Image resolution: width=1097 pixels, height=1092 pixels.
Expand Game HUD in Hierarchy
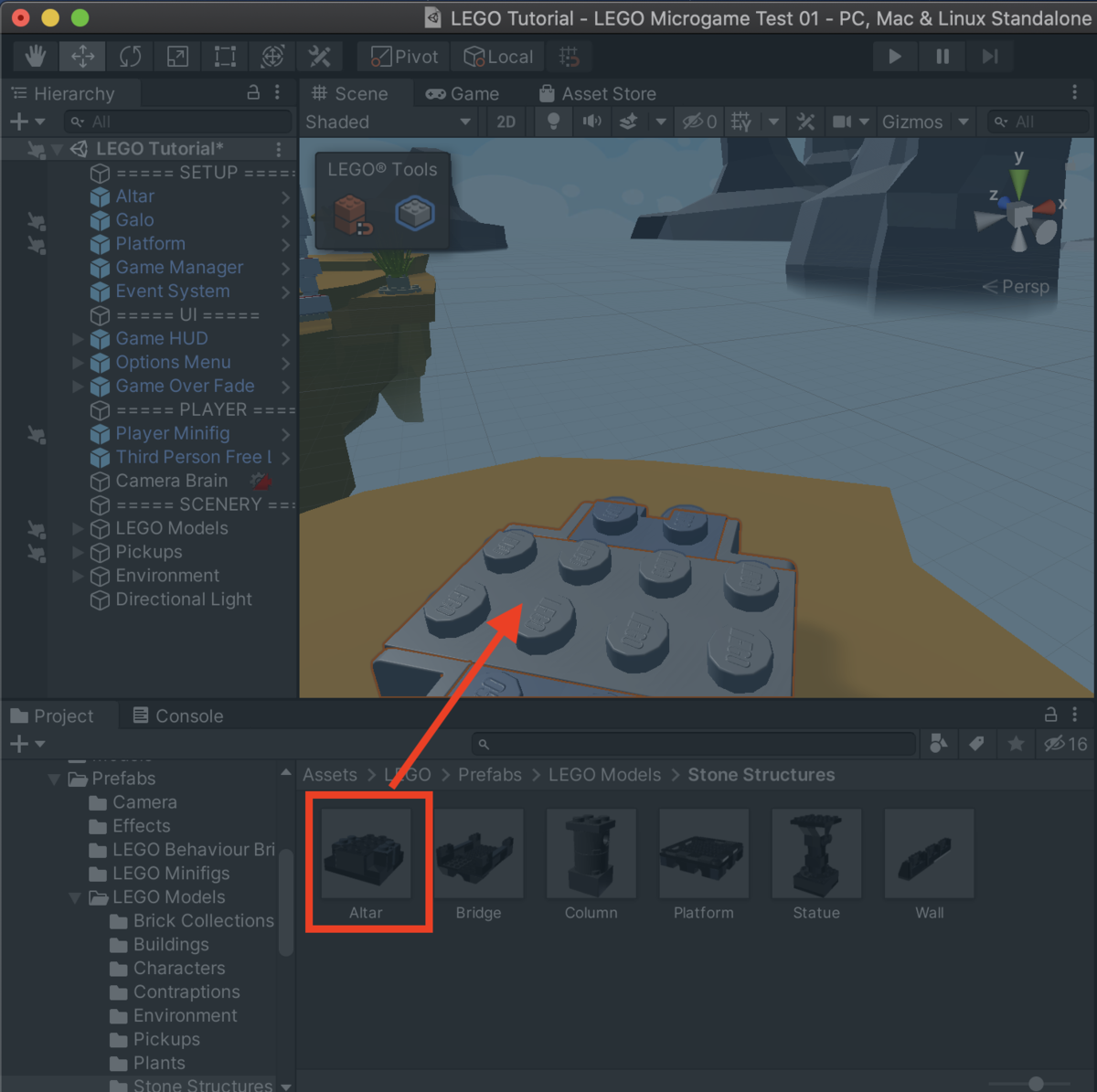coord(78,338)
